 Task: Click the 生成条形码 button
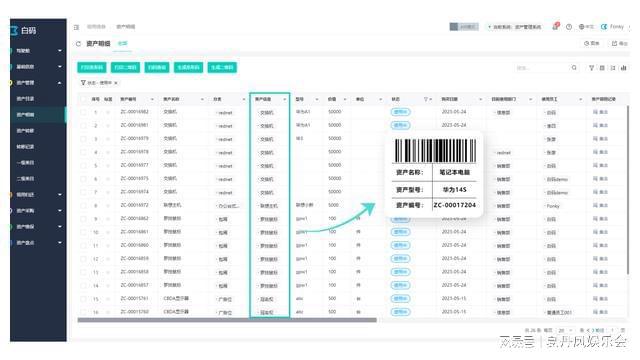189,67
